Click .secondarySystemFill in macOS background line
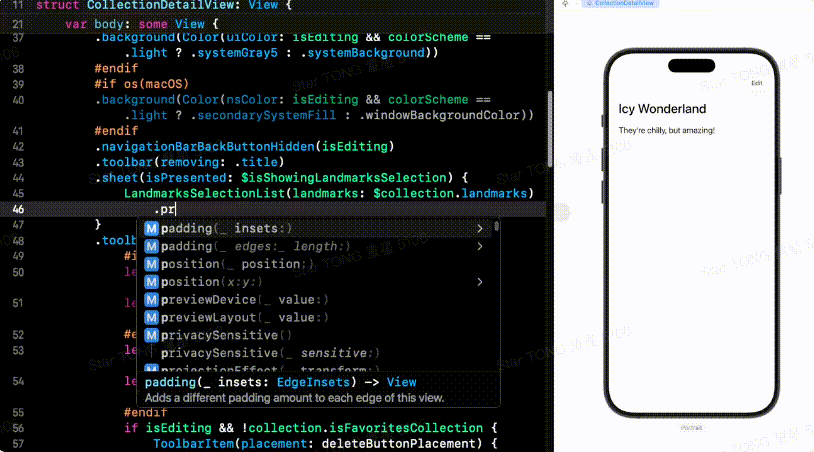This screenshot has height=452, width=814. [263, 115]
